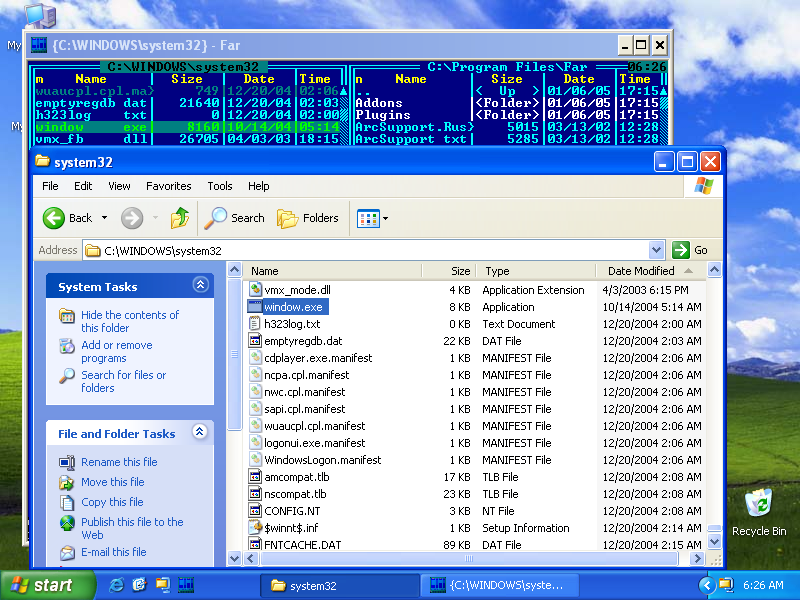This screenshot has height=600, width=800.
Task: Select the vmx_mode.dll file icon
Action: [x=255, y=290]
